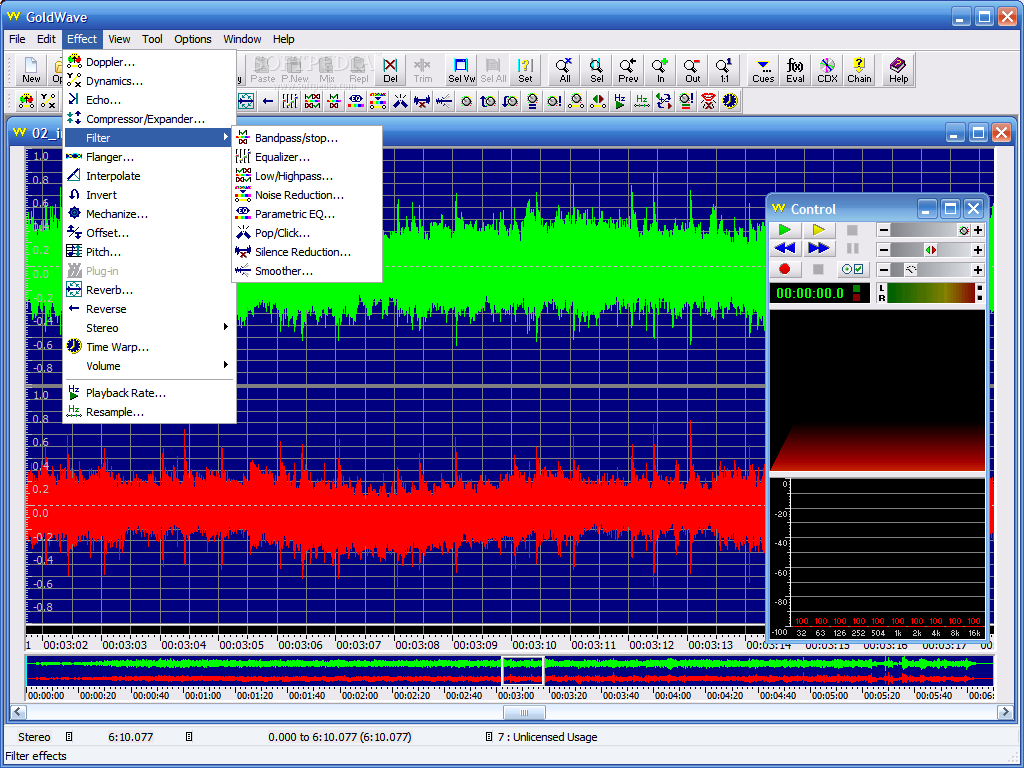The height and width of the screenshot is (768, 1024).
Task: Click the Noise Reduction icon in the effects toolbar
Action: [x=378, y=101]
